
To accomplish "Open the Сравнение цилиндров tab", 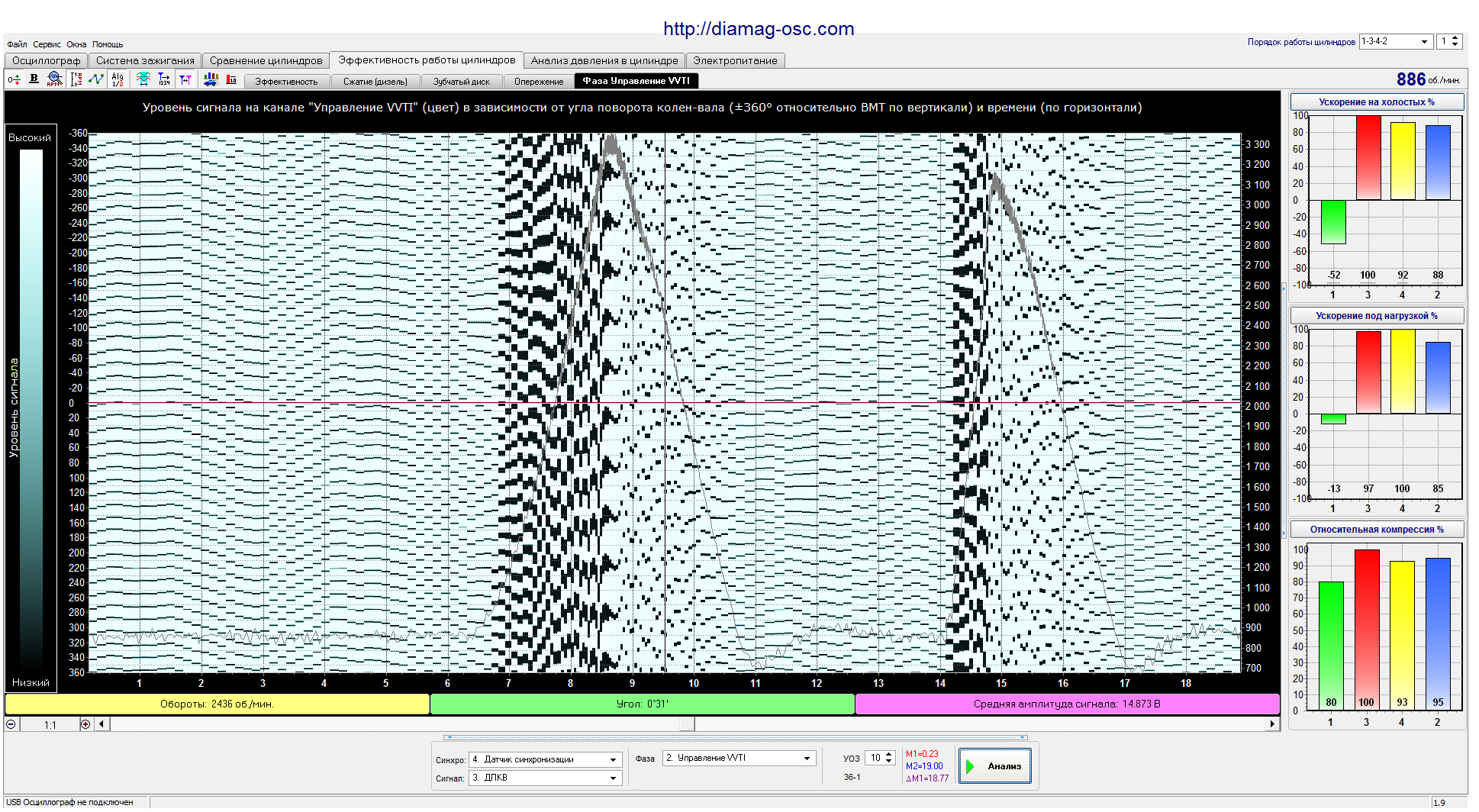I will point(266,60).
